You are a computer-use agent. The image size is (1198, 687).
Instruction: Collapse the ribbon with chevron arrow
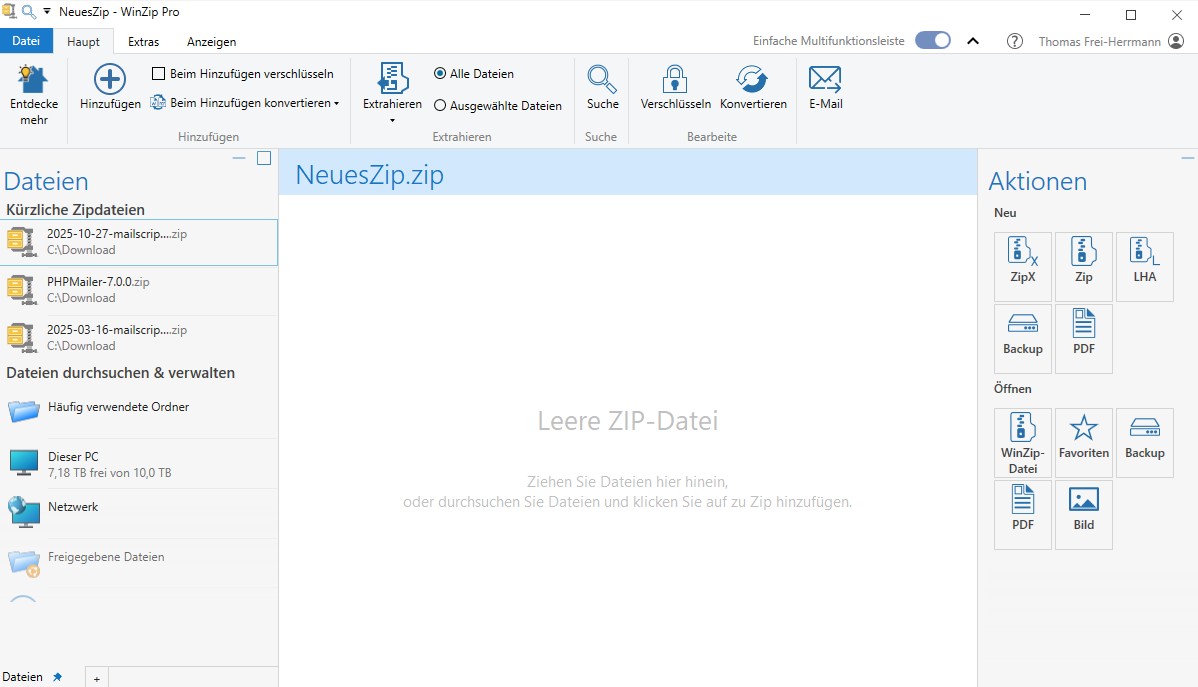[x=972, y=41]
